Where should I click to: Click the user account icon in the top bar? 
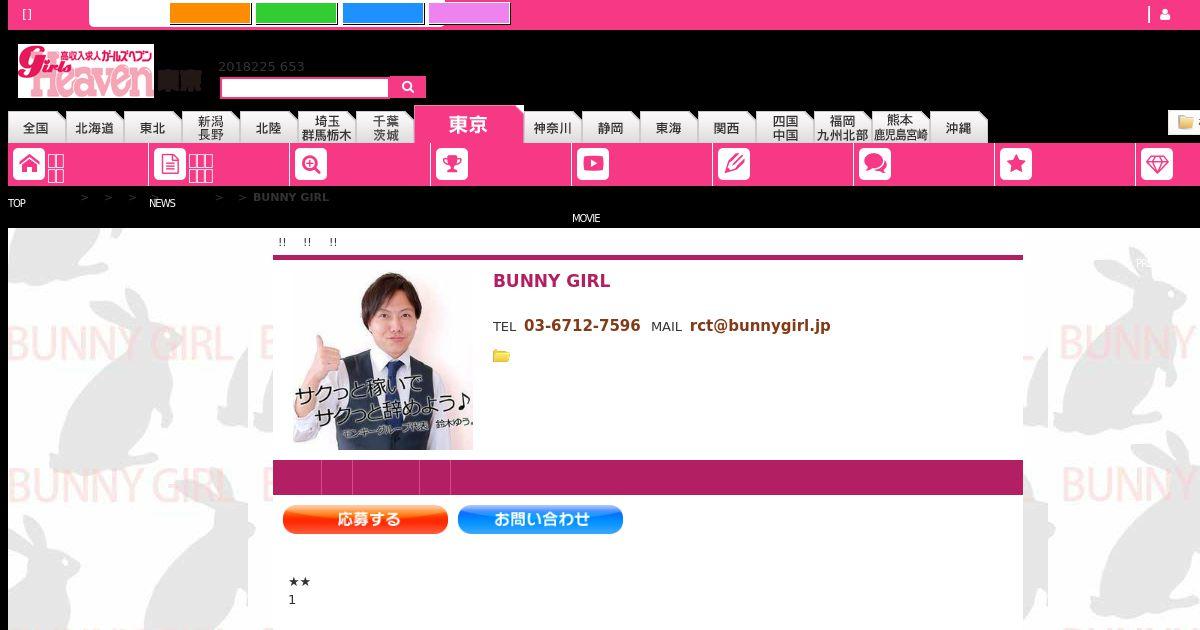1165,14
